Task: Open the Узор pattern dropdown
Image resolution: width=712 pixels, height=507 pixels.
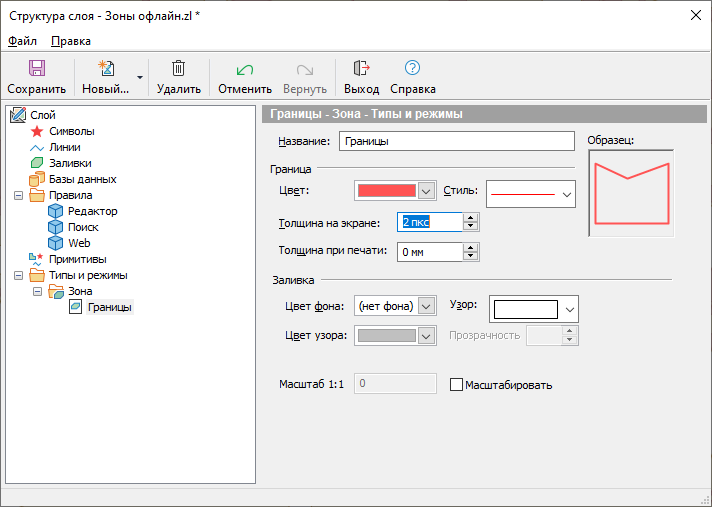Action: point(570,309)
